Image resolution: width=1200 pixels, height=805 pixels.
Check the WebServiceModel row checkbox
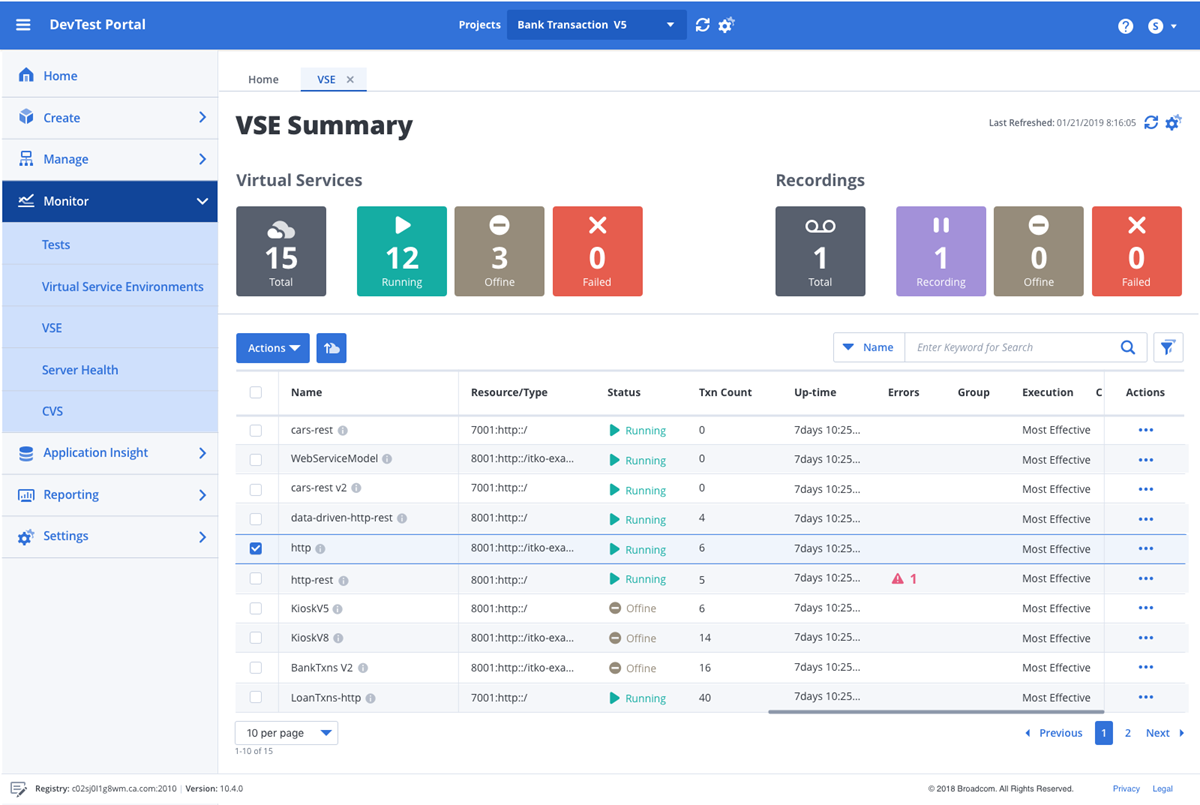point(256,460)
